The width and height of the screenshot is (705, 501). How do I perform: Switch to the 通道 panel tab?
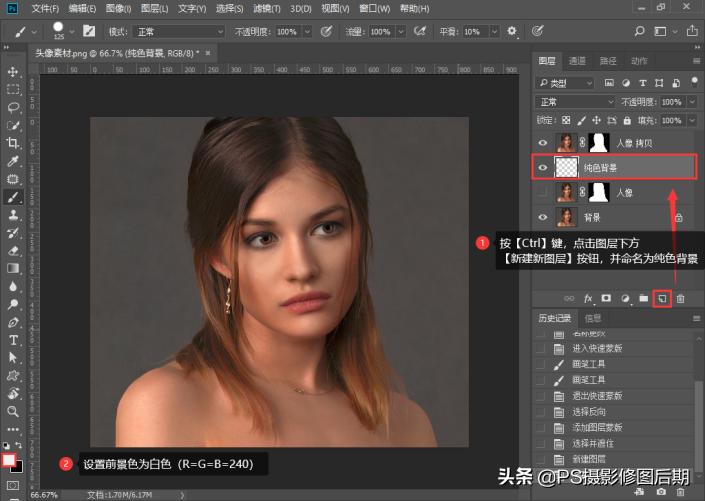pyautogui.click(x=579, y=61)
